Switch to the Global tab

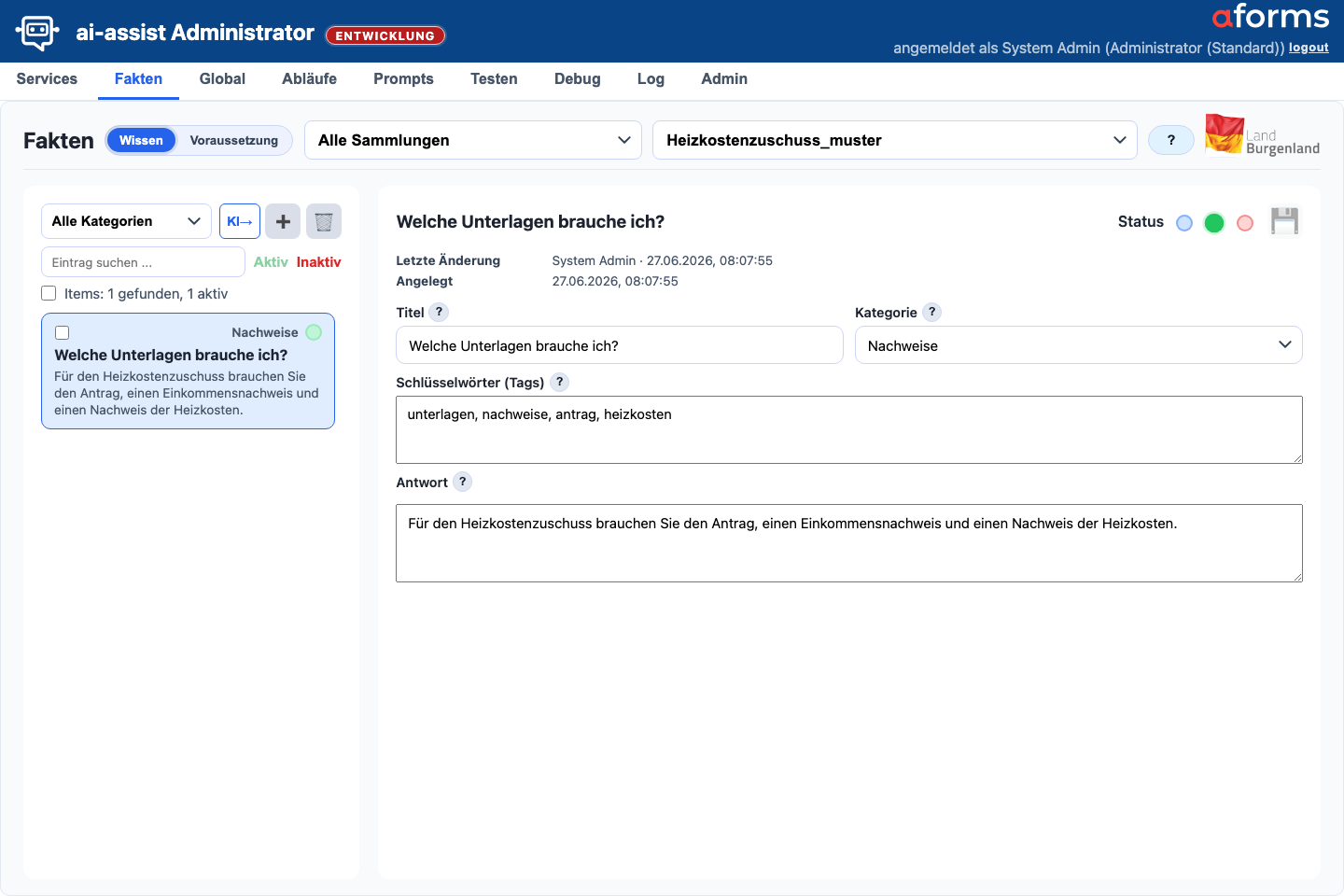coord(222,79)
